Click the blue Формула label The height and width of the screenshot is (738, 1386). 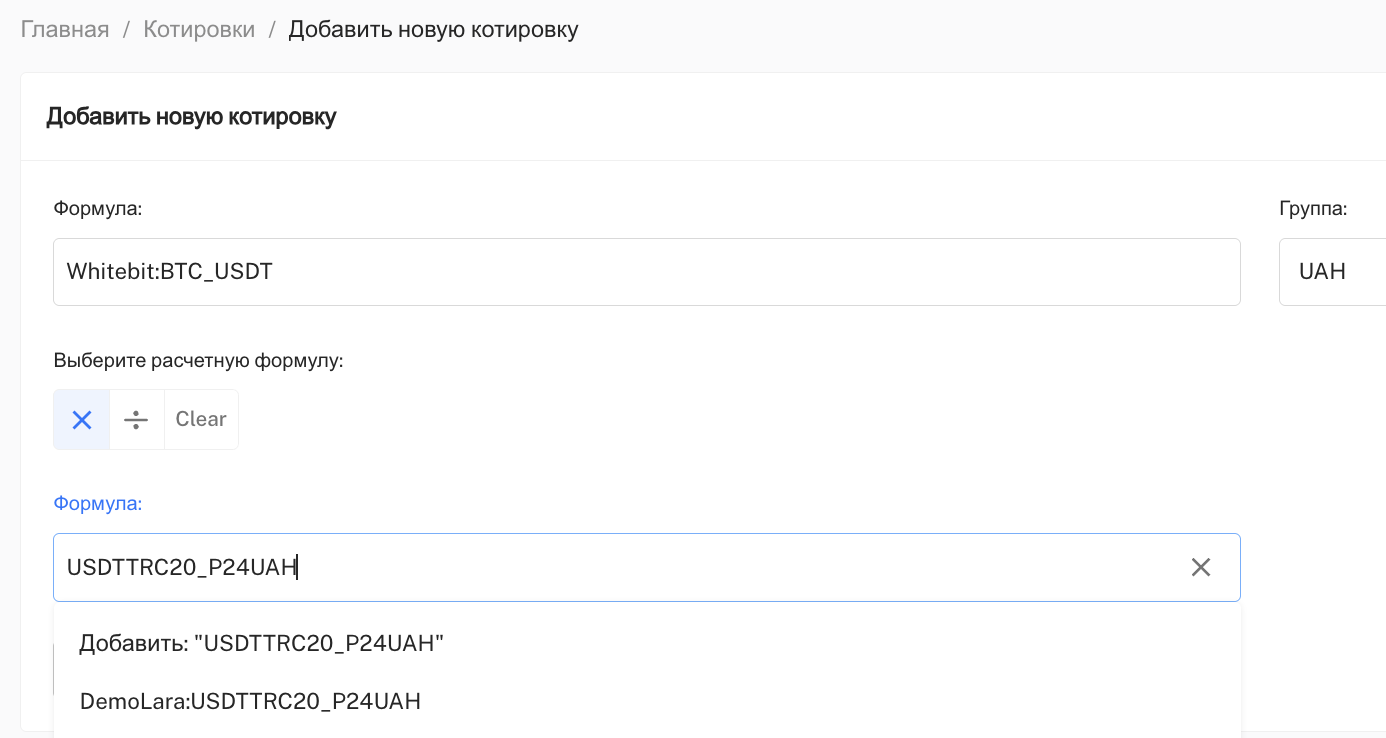(98, 503)
